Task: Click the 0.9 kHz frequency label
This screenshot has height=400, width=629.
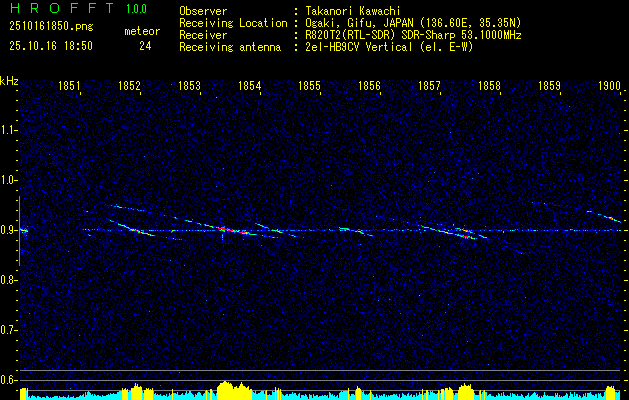Action: (8, 230)
